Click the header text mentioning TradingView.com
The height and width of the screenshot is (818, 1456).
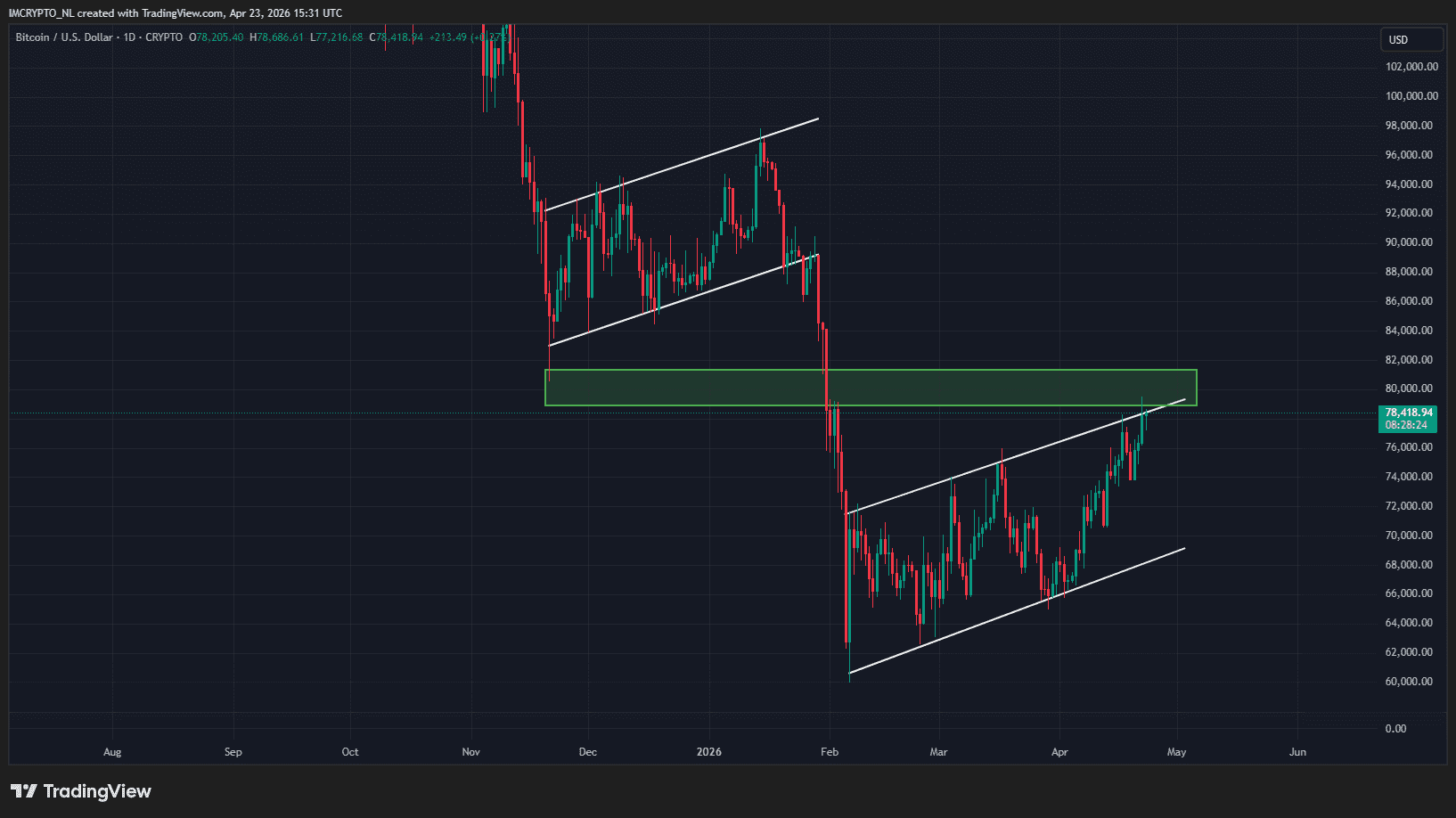pyautogui.click(x=175, y=13)
